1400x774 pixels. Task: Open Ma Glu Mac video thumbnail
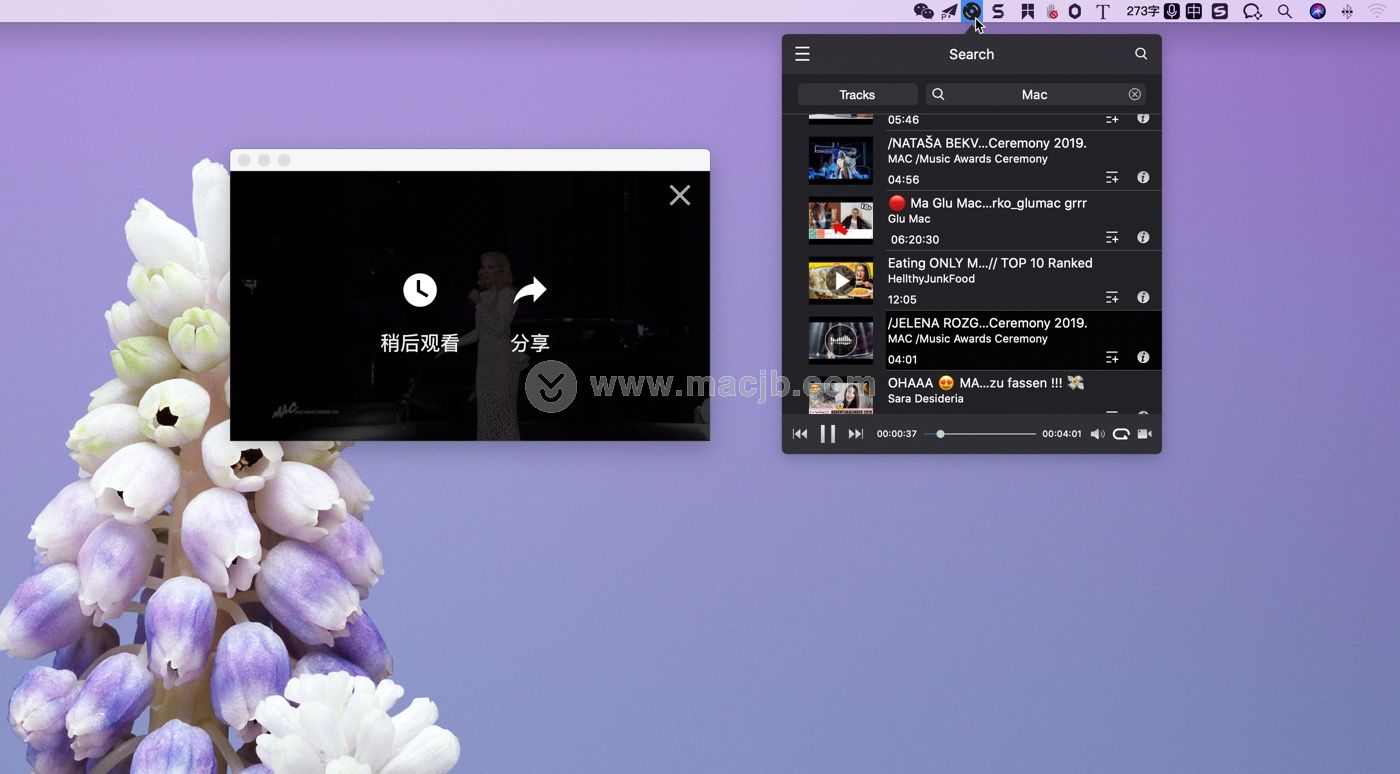coord(841,221)
